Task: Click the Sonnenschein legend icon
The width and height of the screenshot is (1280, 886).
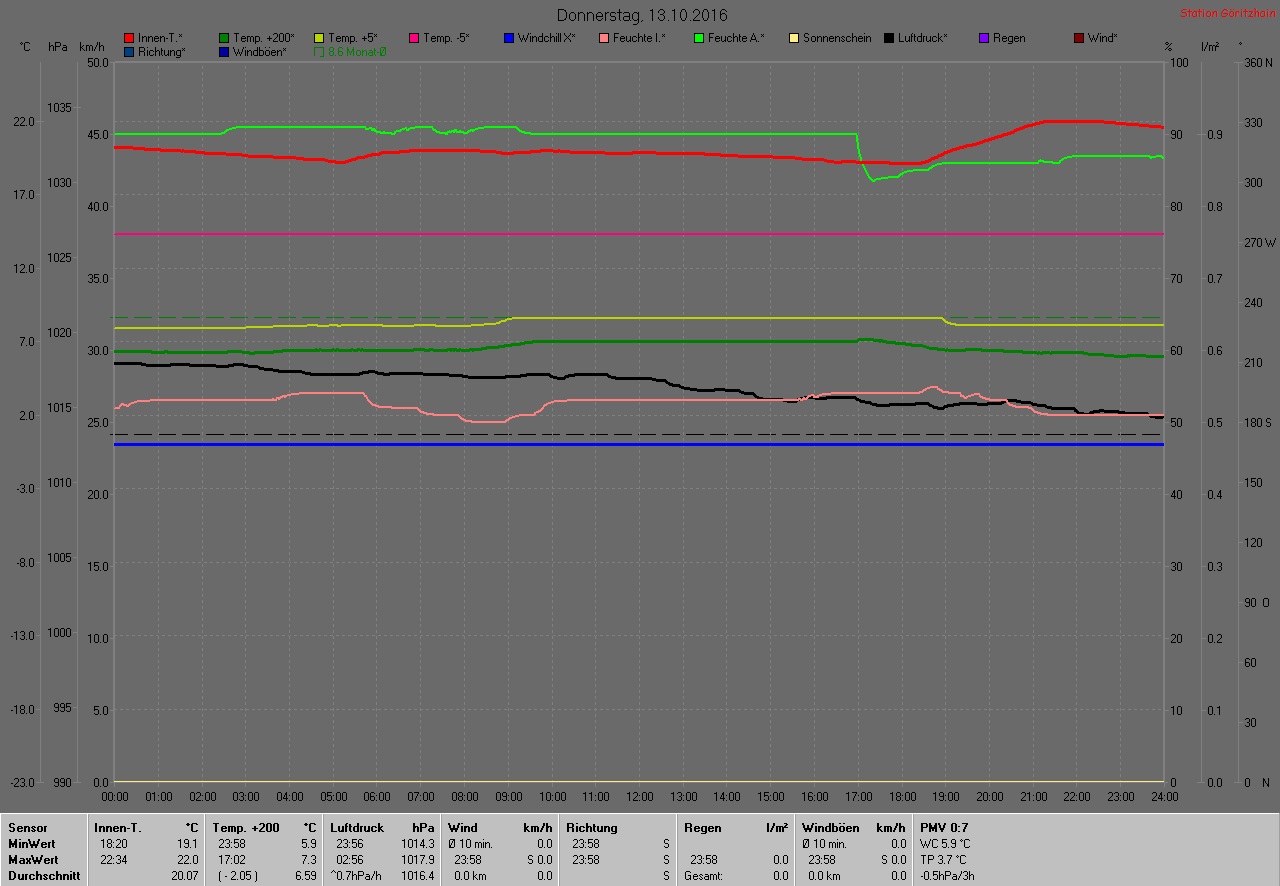Action: coord(794,38)
